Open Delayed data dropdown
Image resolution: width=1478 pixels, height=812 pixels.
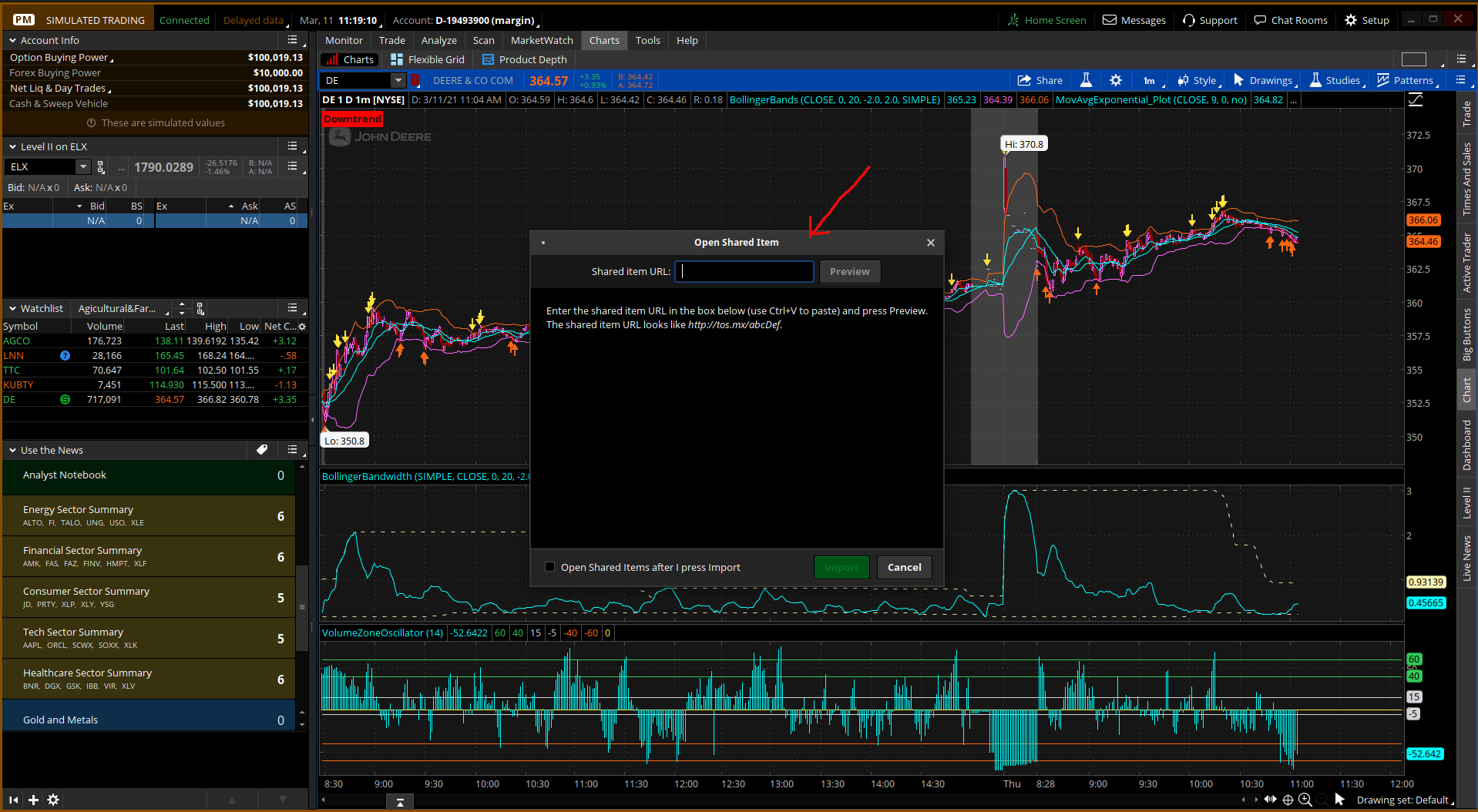[x=256, y=20]
